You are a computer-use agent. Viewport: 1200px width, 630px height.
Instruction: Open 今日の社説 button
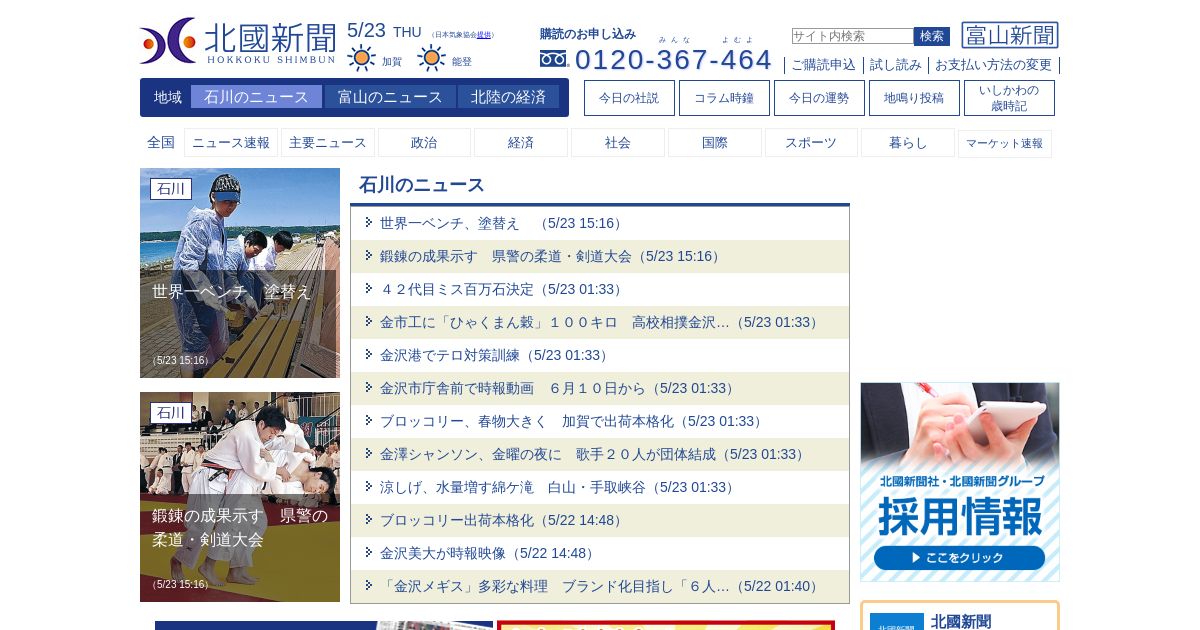[x=629, y=98]
